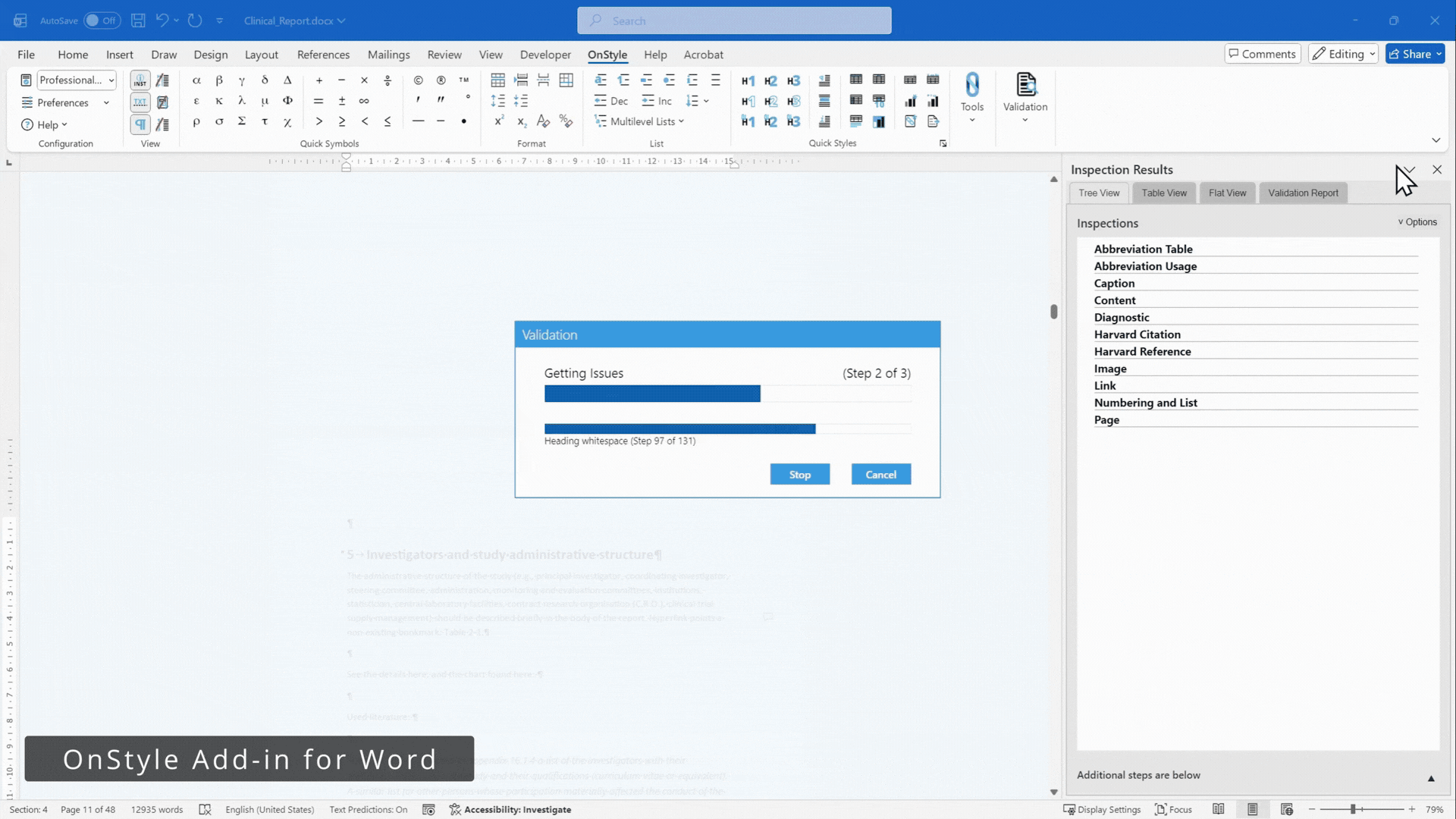Insert the trademark TM symbol
The image size is (1456, 819).
(463, 80)
